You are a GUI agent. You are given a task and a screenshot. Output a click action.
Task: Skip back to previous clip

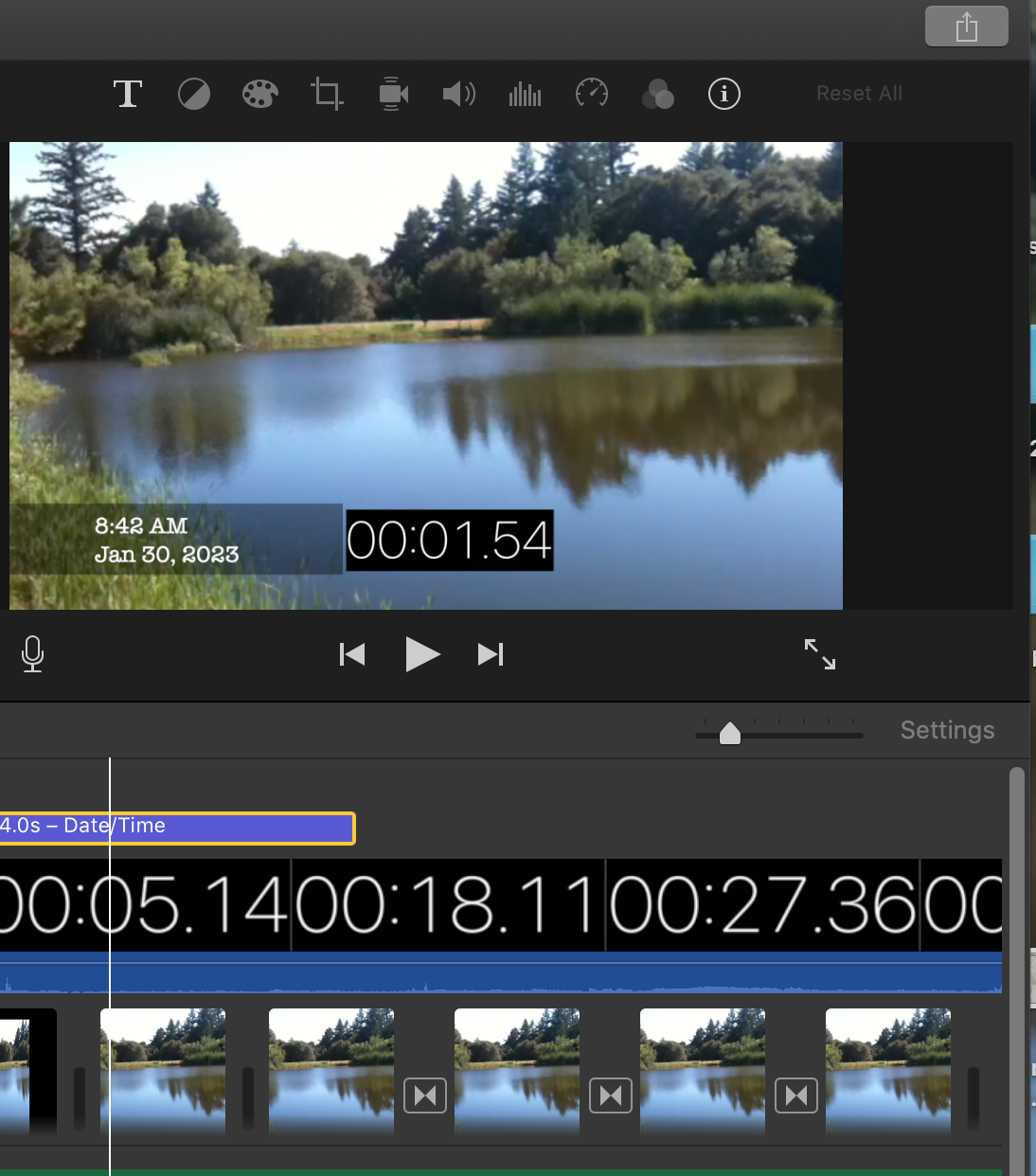click(x=352, y=654)
